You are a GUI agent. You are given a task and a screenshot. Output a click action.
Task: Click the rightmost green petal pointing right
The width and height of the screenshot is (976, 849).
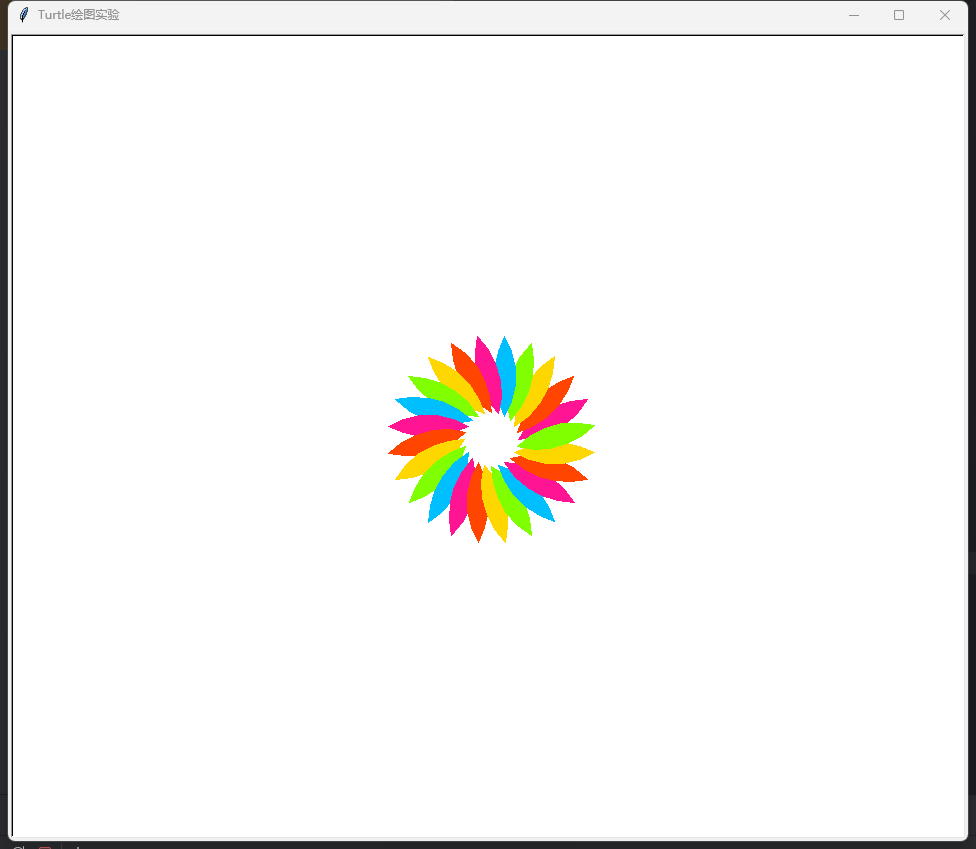click(x=560, y=434)
